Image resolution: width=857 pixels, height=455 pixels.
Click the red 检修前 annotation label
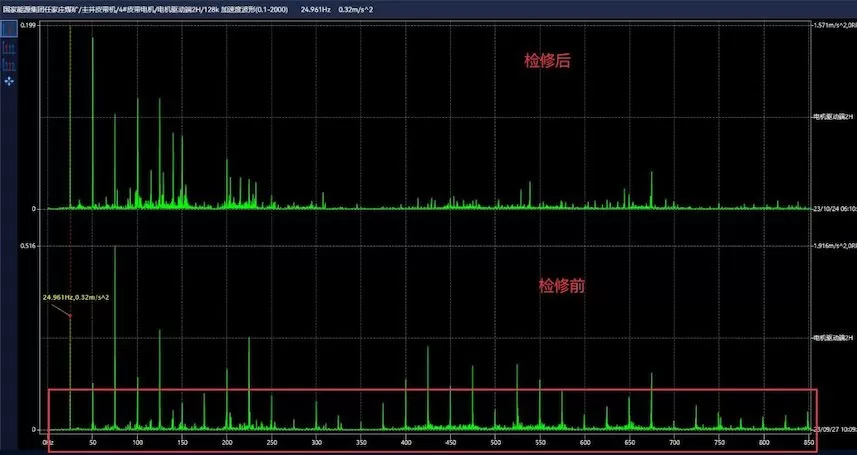(x=561, y=285)
